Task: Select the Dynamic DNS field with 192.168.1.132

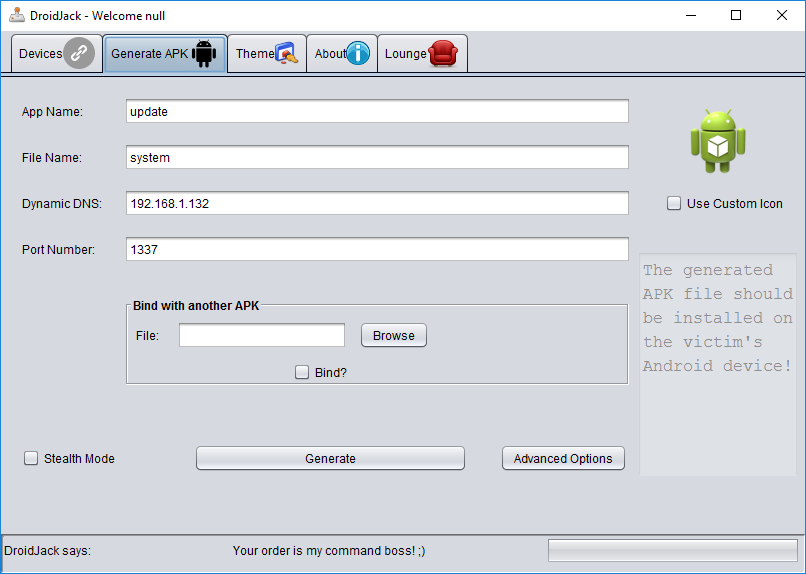Action: pos(377,203)
